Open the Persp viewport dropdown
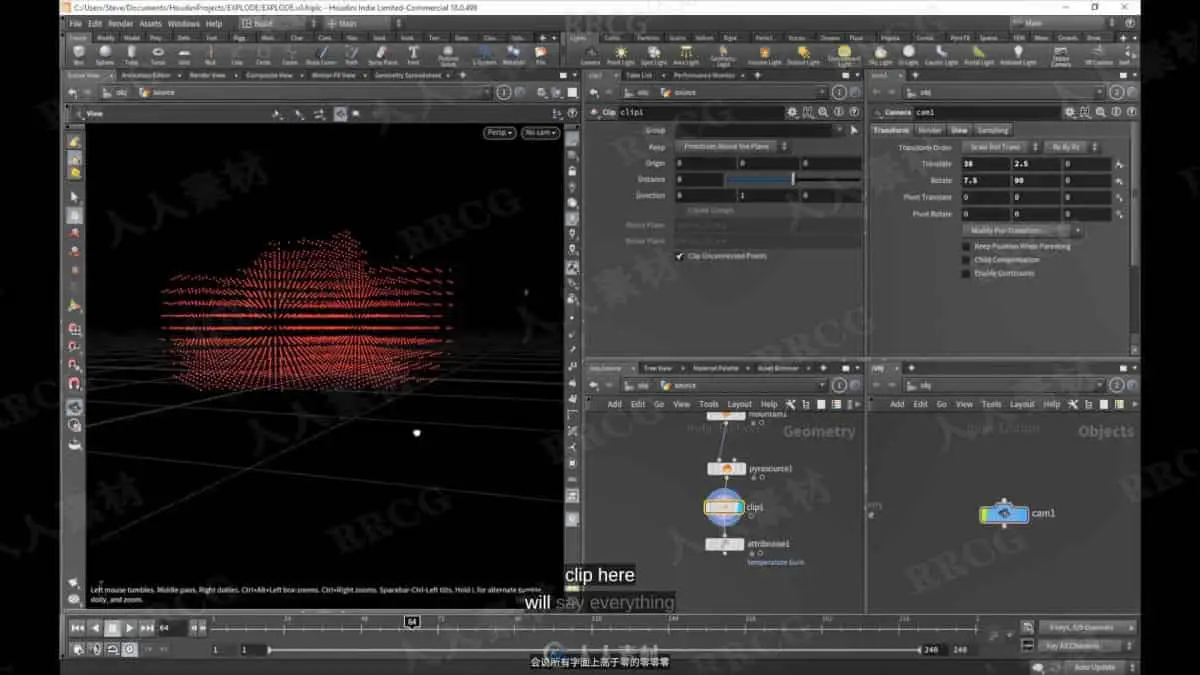 (499, 132)
